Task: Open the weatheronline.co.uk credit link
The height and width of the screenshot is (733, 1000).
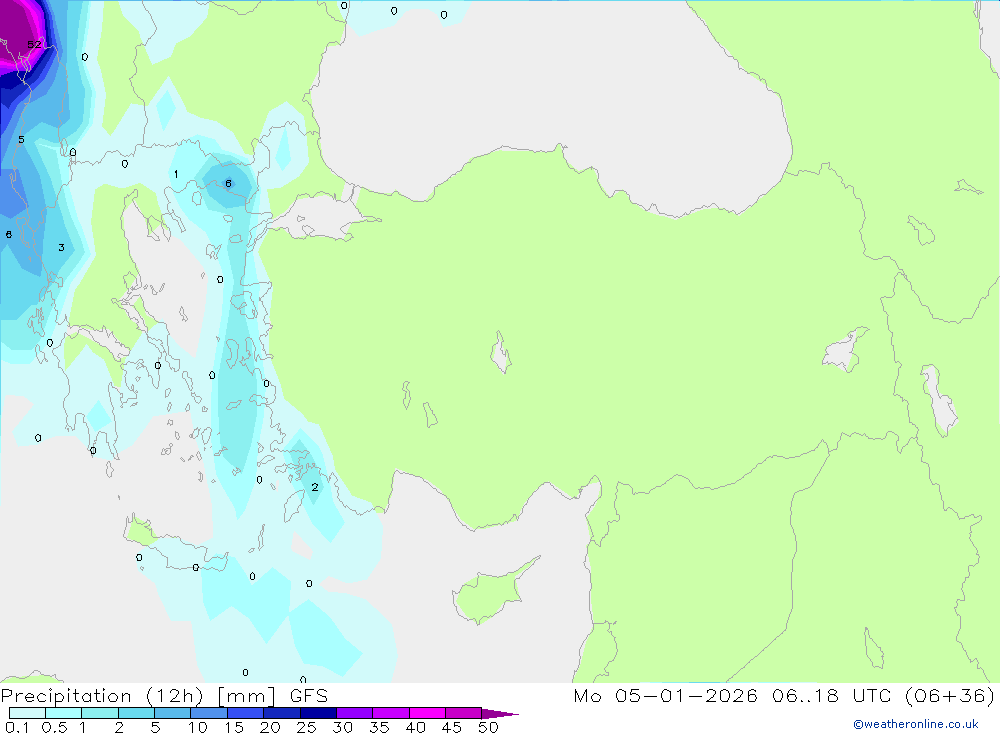Action: 916,724
